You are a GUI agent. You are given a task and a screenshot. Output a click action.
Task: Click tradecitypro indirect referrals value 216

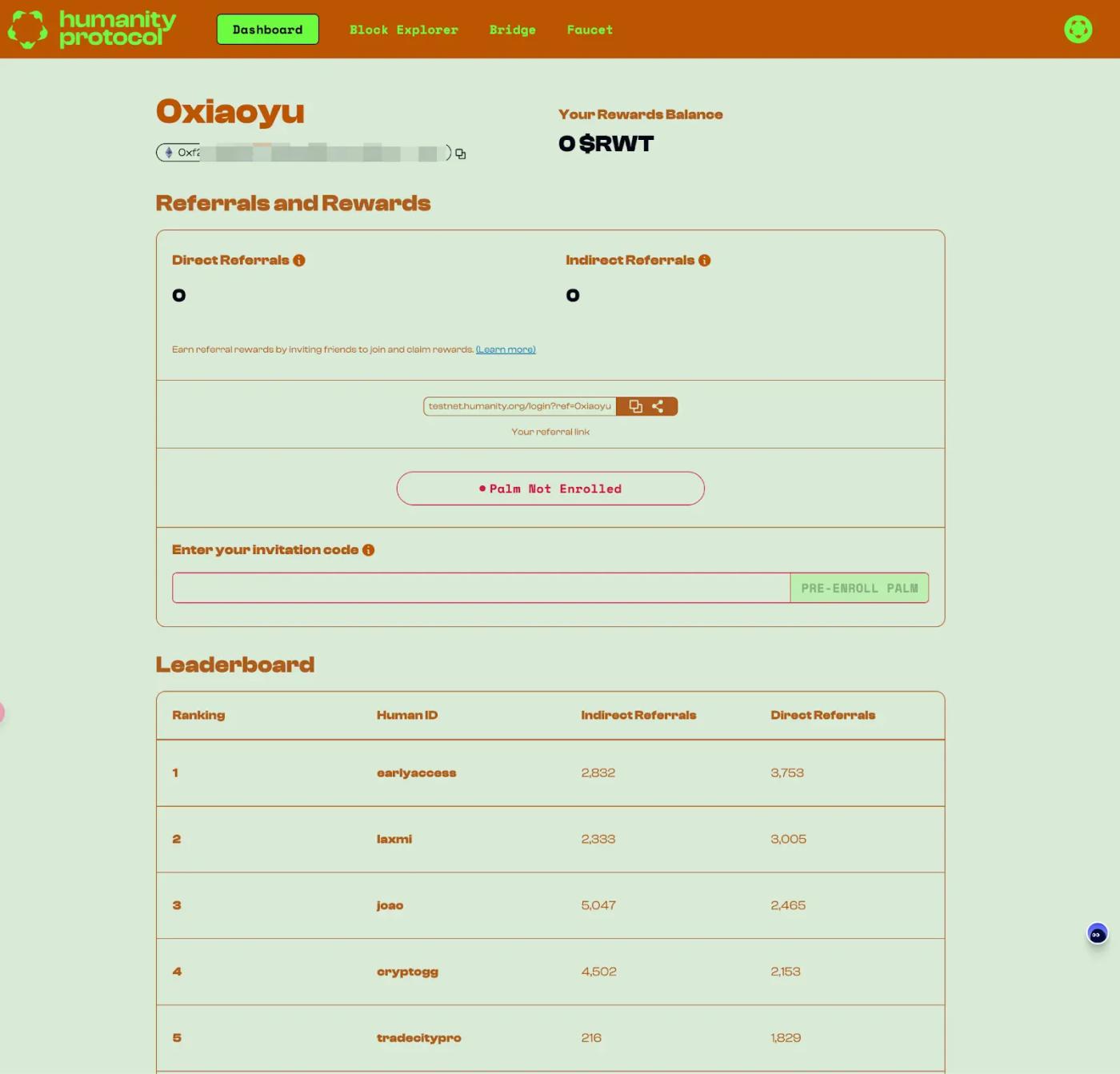click(591, 1038)
